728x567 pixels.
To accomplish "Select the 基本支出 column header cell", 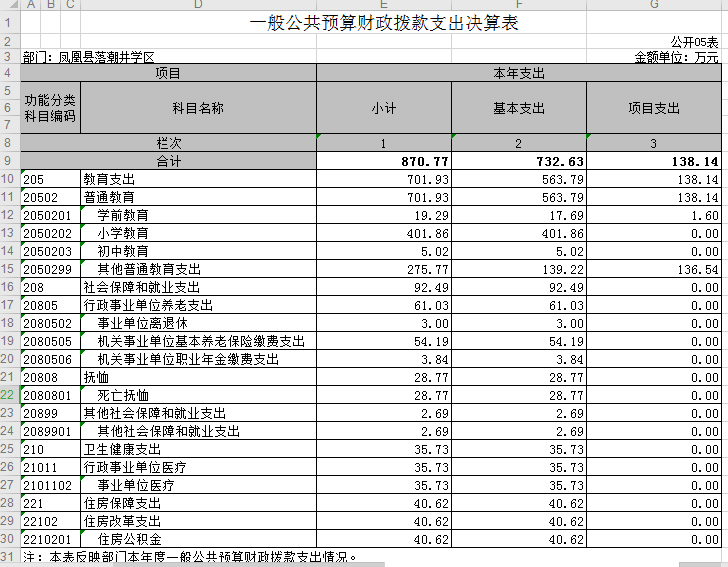I will coord(519,108).
